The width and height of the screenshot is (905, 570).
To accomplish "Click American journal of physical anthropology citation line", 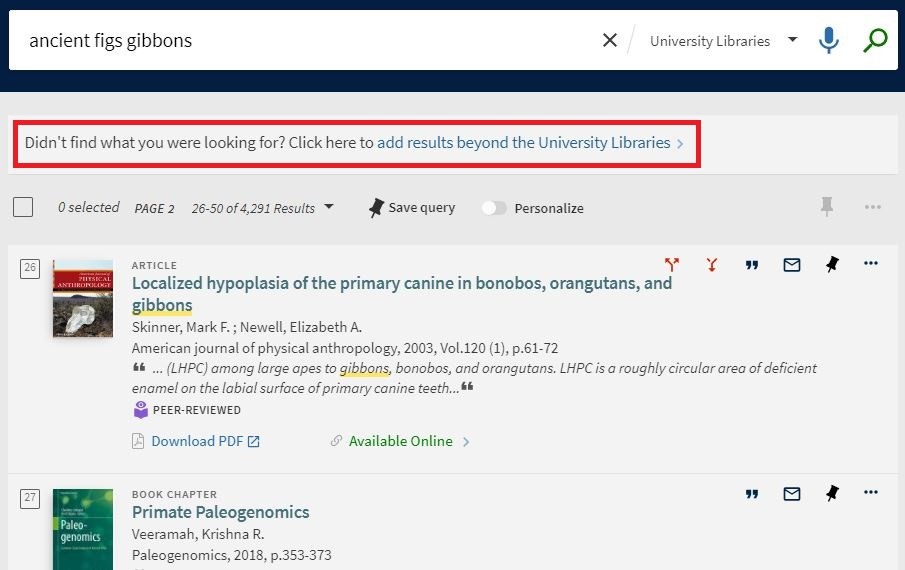I will click(345, 348).
